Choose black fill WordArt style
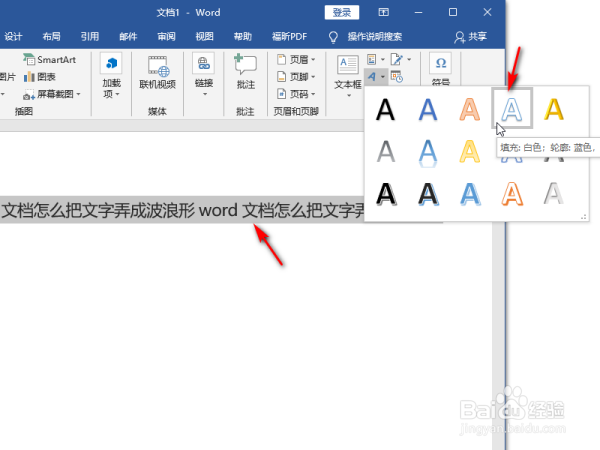The width and height of the screenshot is (600, 450). [x=385, y=109]
